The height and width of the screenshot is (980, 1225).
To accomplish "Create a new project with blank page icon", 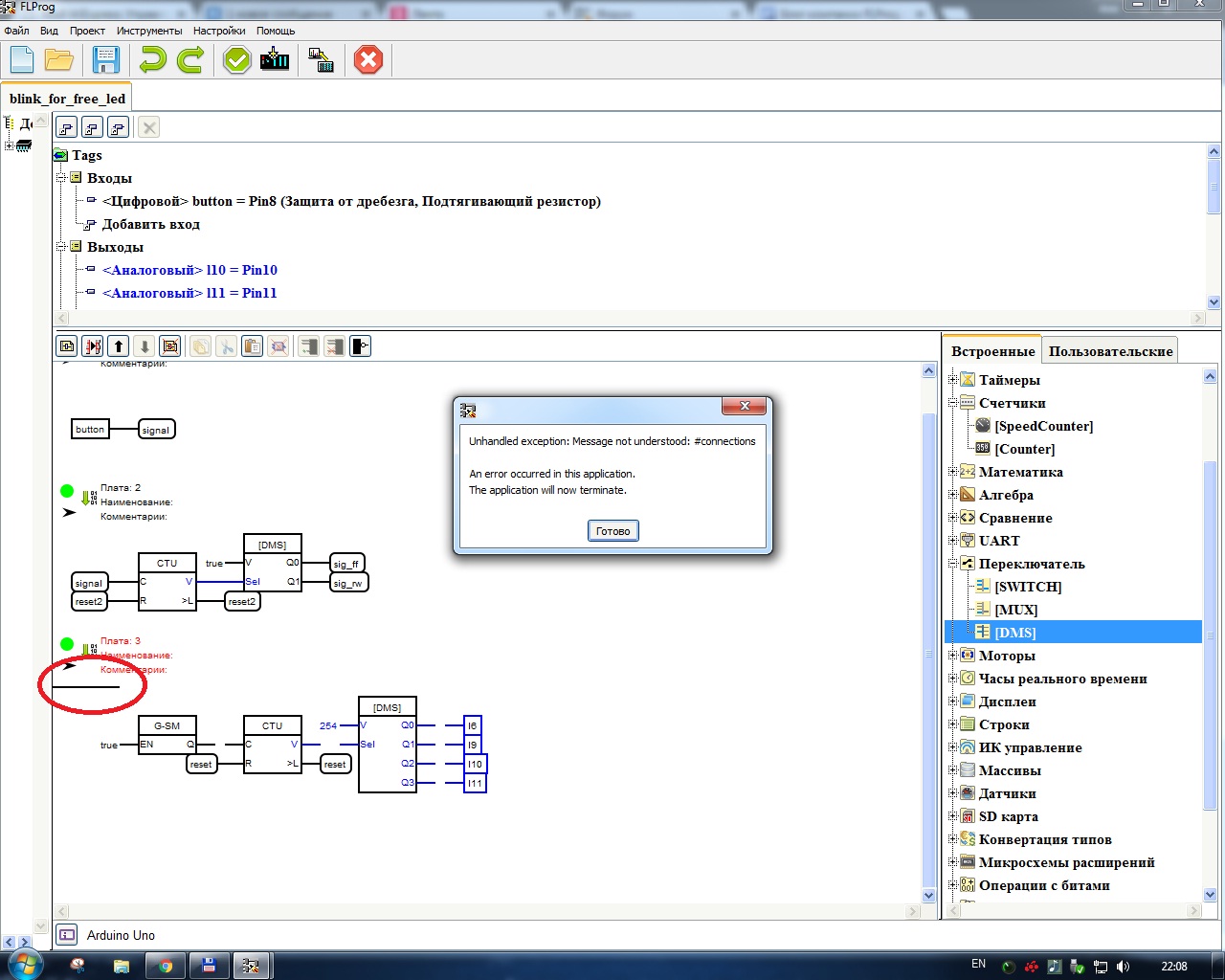I will (x=22, y=60).
